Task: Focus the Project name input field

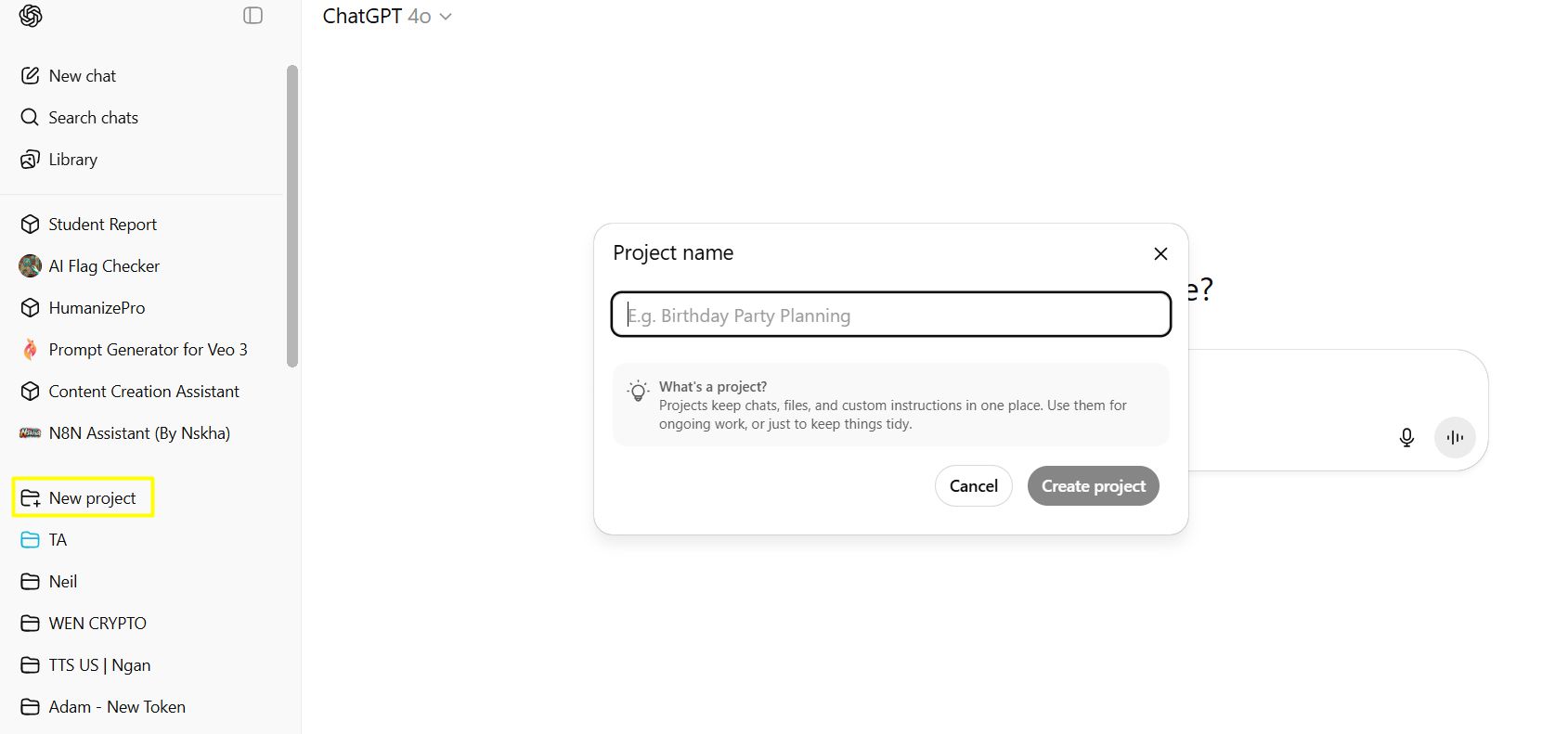Action: 890,315
